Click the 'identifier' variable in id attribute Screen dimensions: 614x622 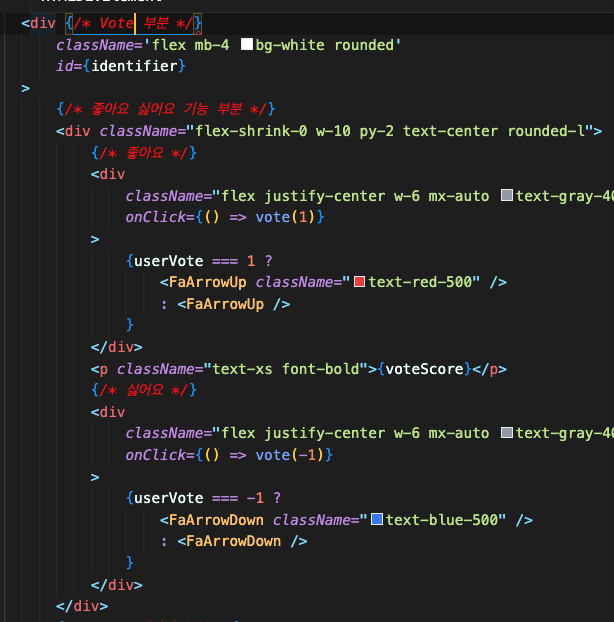134,66
